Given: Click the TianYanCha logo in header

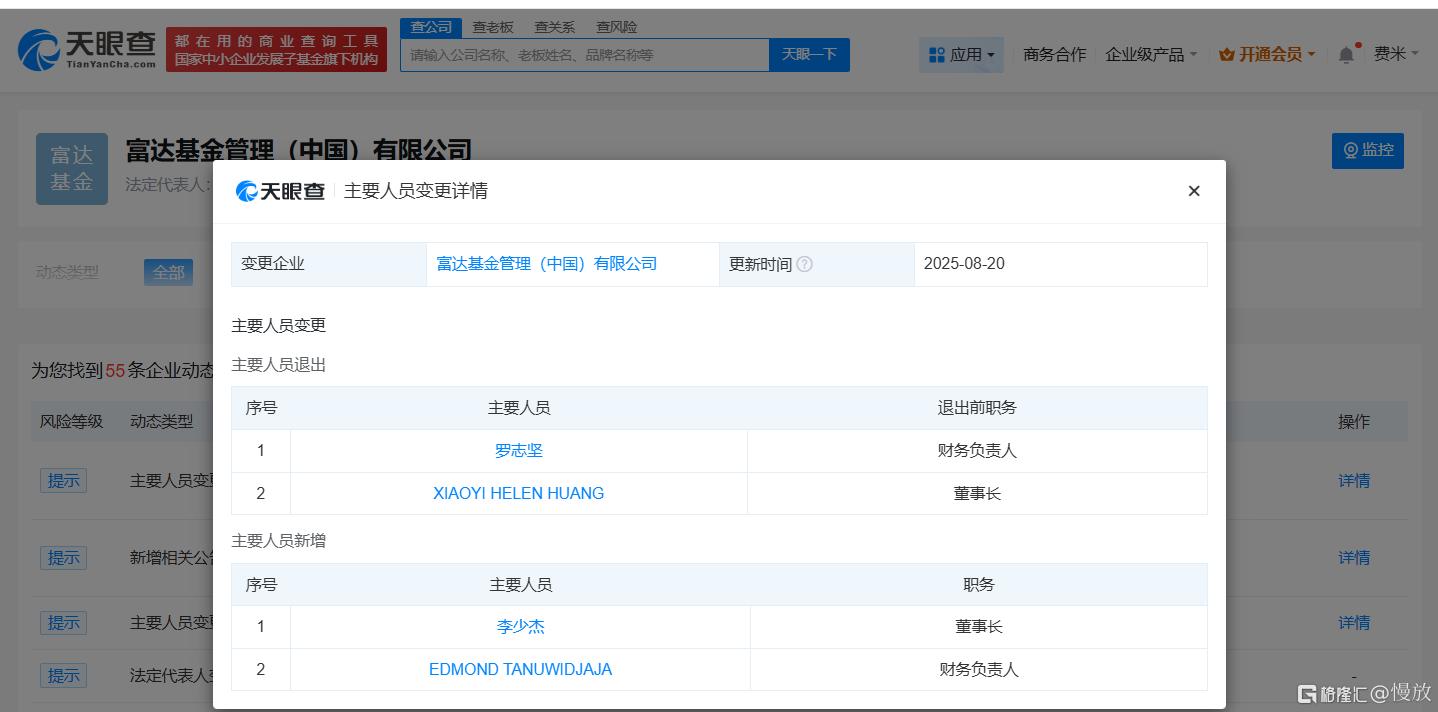Looking at the screenshot, I should pyautogui.click(x=87, y=49).
